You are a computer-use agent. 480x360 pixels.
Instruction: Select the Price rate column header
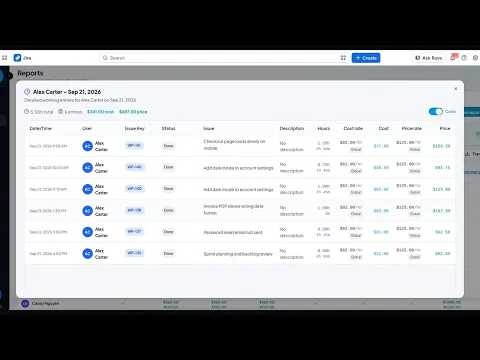pyautogui.click(x=412, y=128)
